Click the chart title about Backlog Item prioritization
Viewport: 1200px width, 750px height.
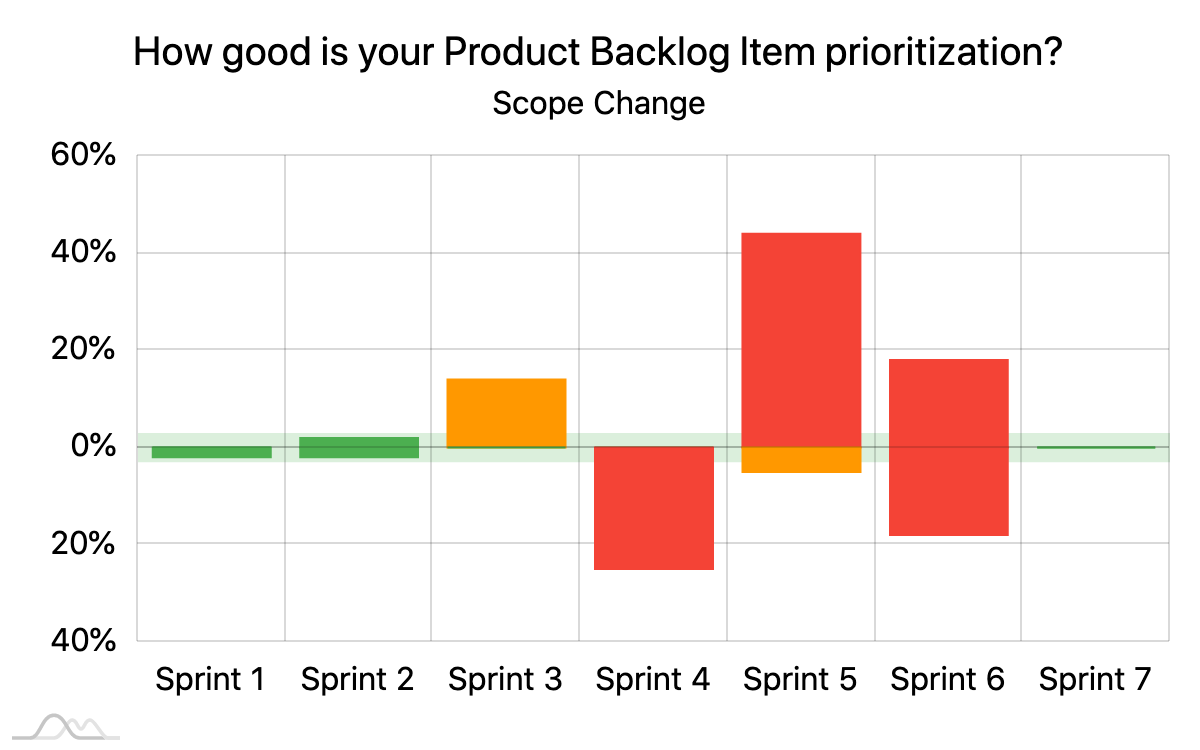[597, 53]
